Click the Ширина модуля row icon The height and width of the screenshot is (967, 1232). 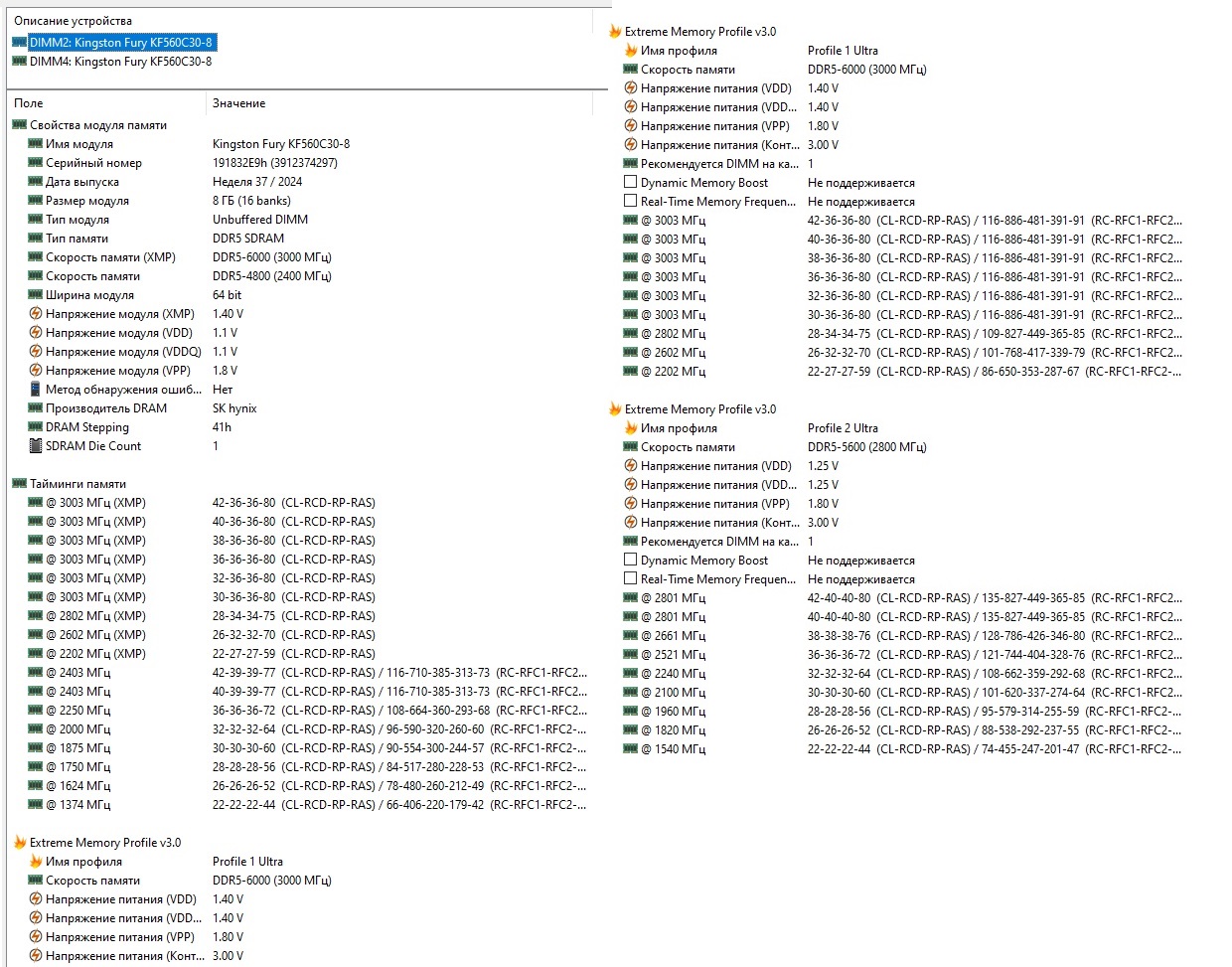[x=36, y=295]
